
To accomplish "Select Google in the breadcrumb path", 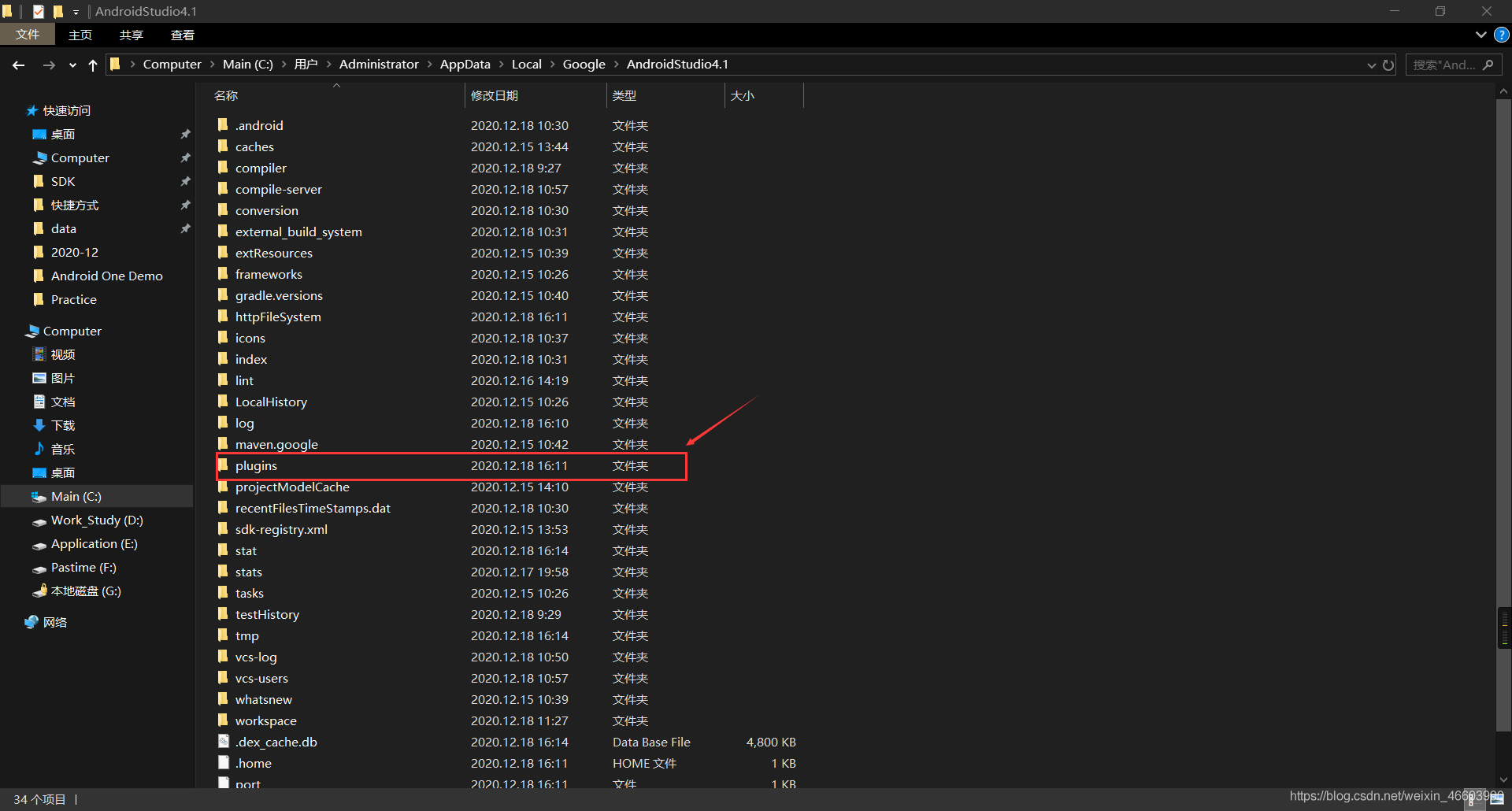I will tap(584, 65).
